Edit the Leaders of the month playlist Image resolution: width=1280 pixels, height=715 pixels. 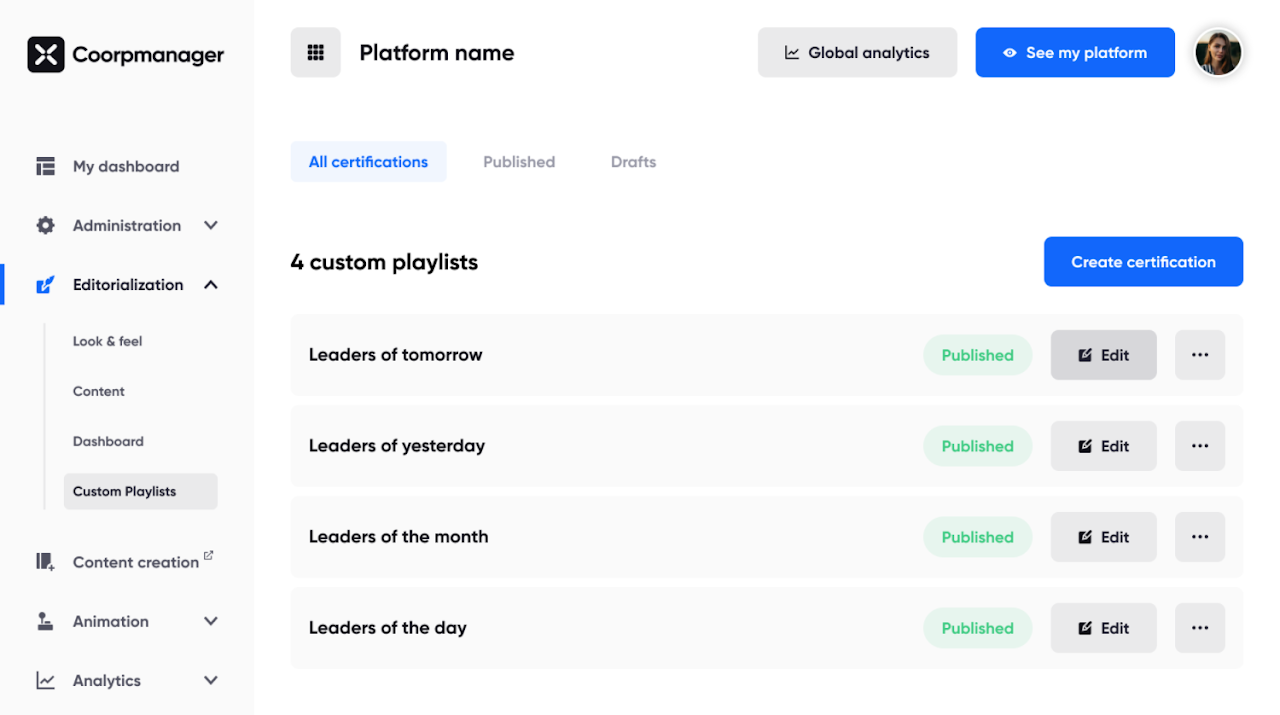[1104, 537]
